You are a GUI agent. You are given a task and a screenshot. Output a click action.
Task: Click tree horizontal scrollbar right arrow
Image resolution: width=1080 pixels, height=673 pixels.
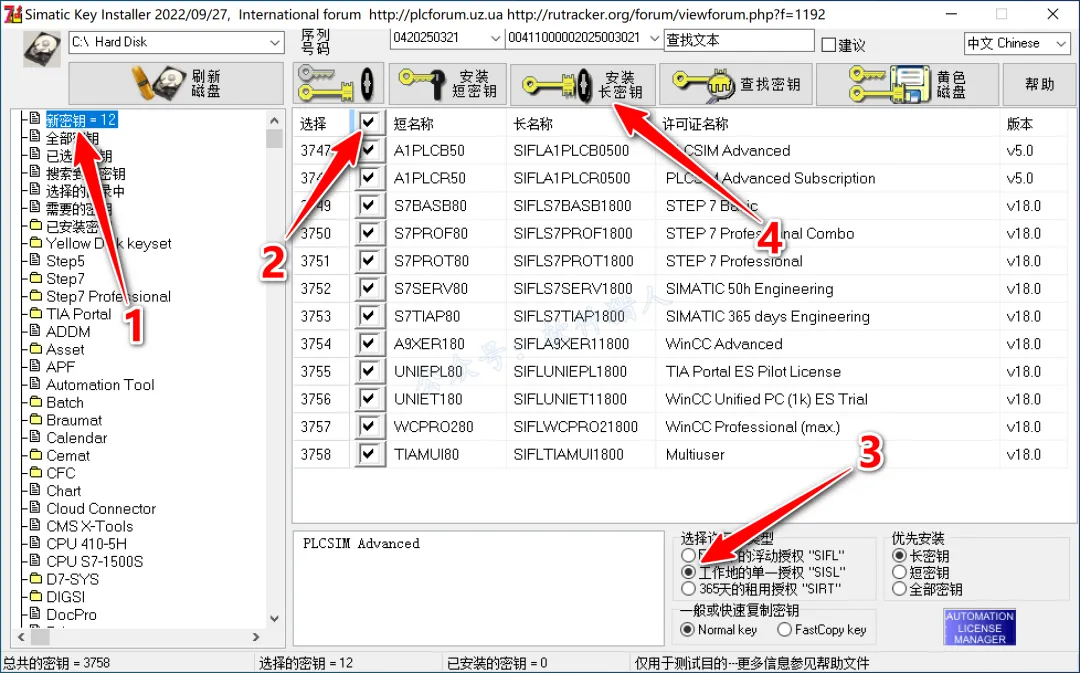click(256, 637)
